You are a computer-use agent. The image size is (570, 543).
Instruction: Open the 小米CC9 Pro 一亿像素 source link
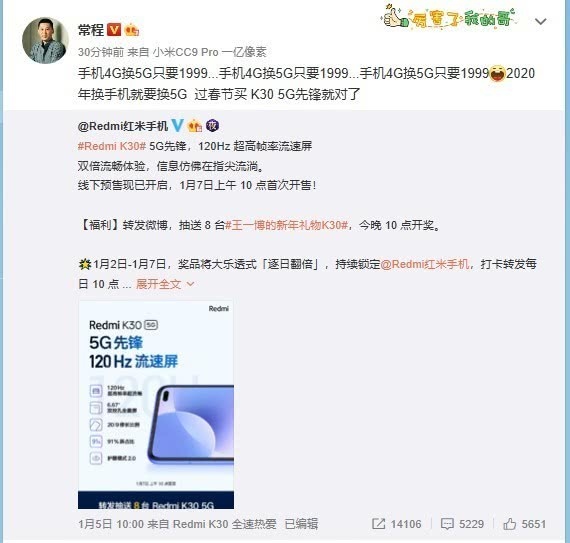point(209,52)
